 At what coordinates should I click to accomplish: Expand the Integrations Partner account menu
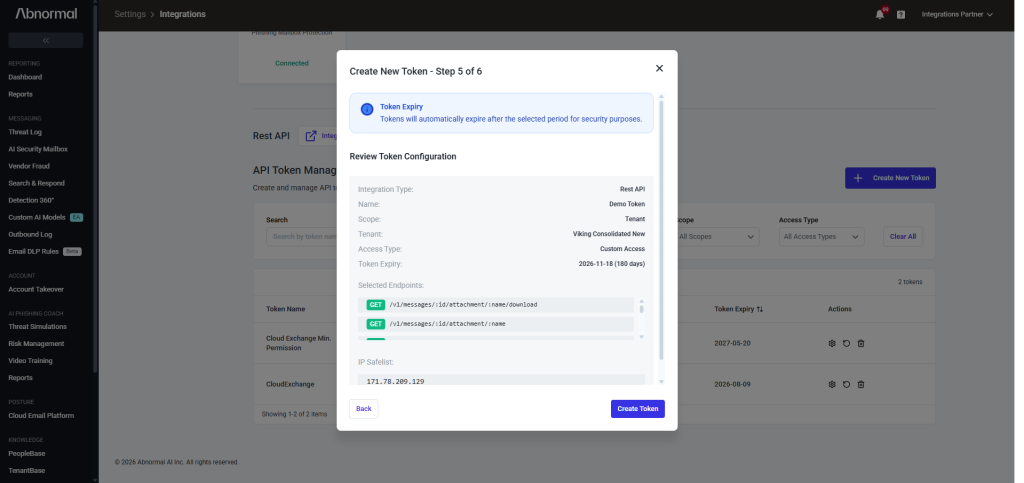957,14
